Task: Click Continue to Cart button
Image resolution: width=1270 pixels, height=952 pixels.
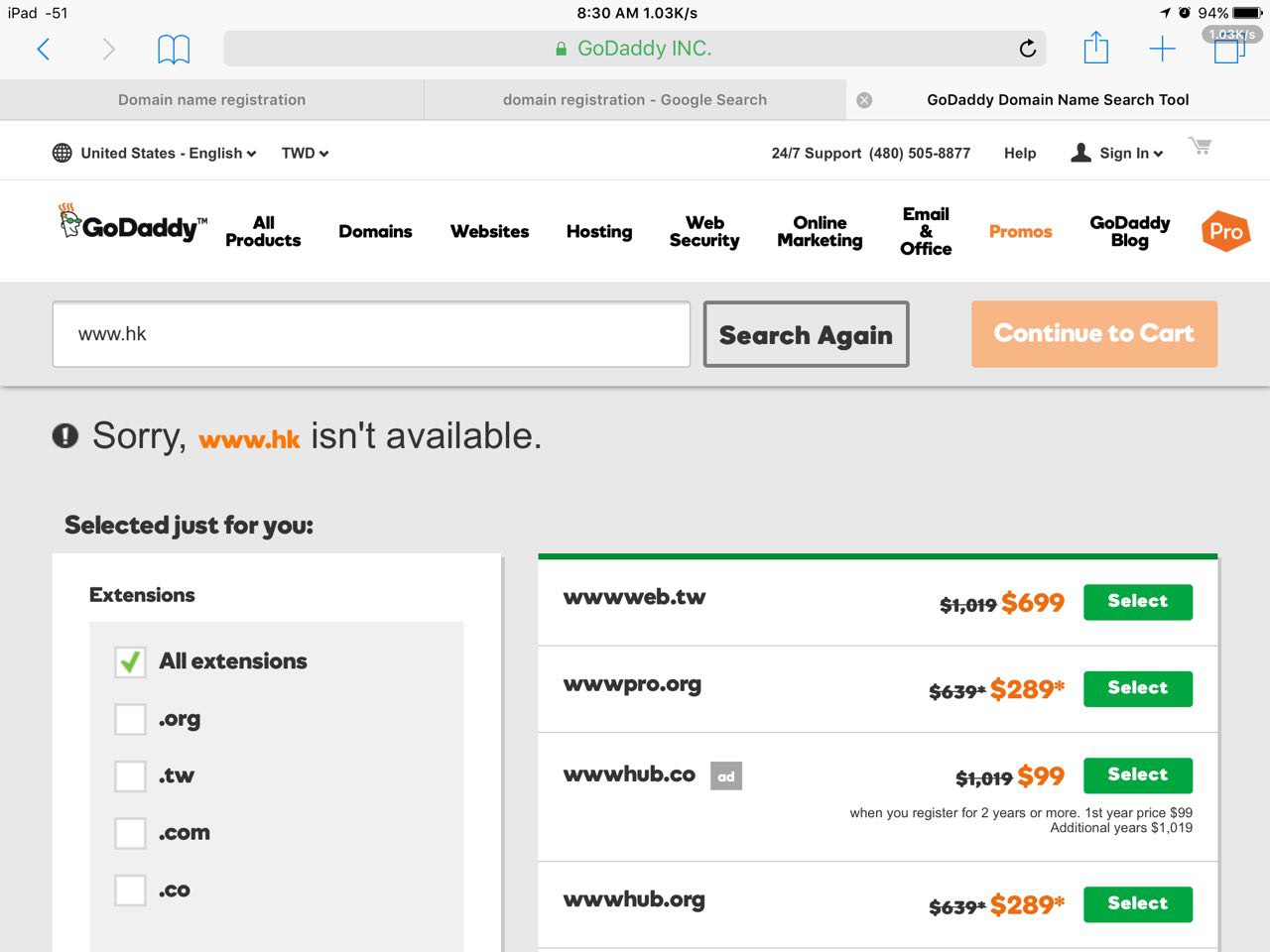Action: [x=1094, y=334]
